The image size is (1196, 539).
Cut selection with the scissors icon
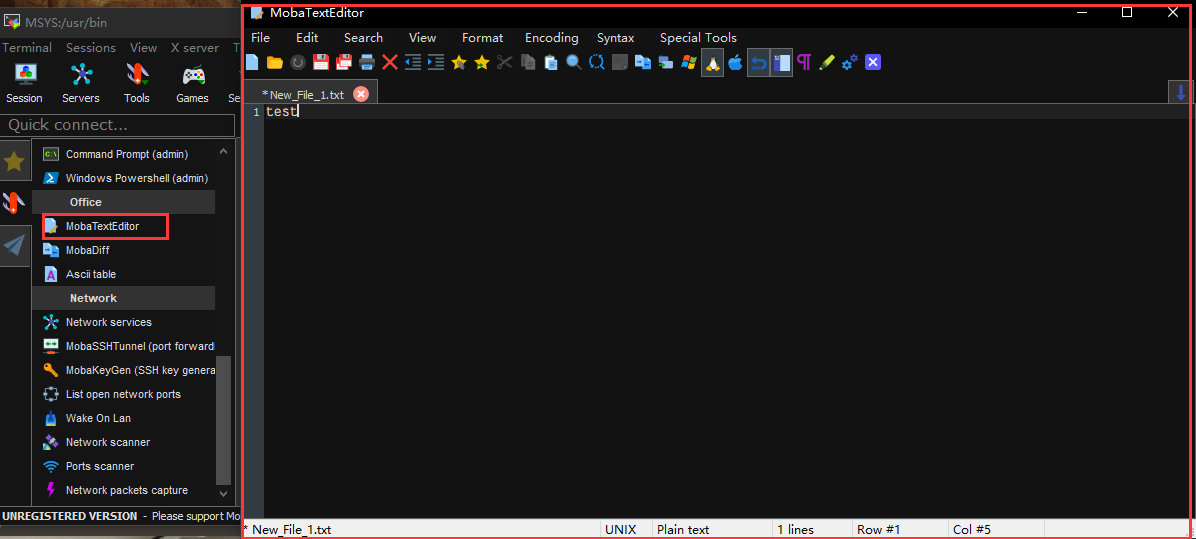coord(504,63)
